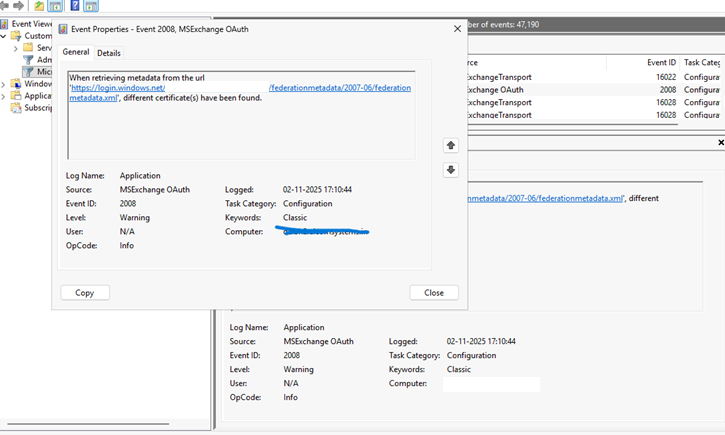Open federationmetadata.xml link in the background preview pane
The image size is (725, 435).
click(x=546, y=198)
